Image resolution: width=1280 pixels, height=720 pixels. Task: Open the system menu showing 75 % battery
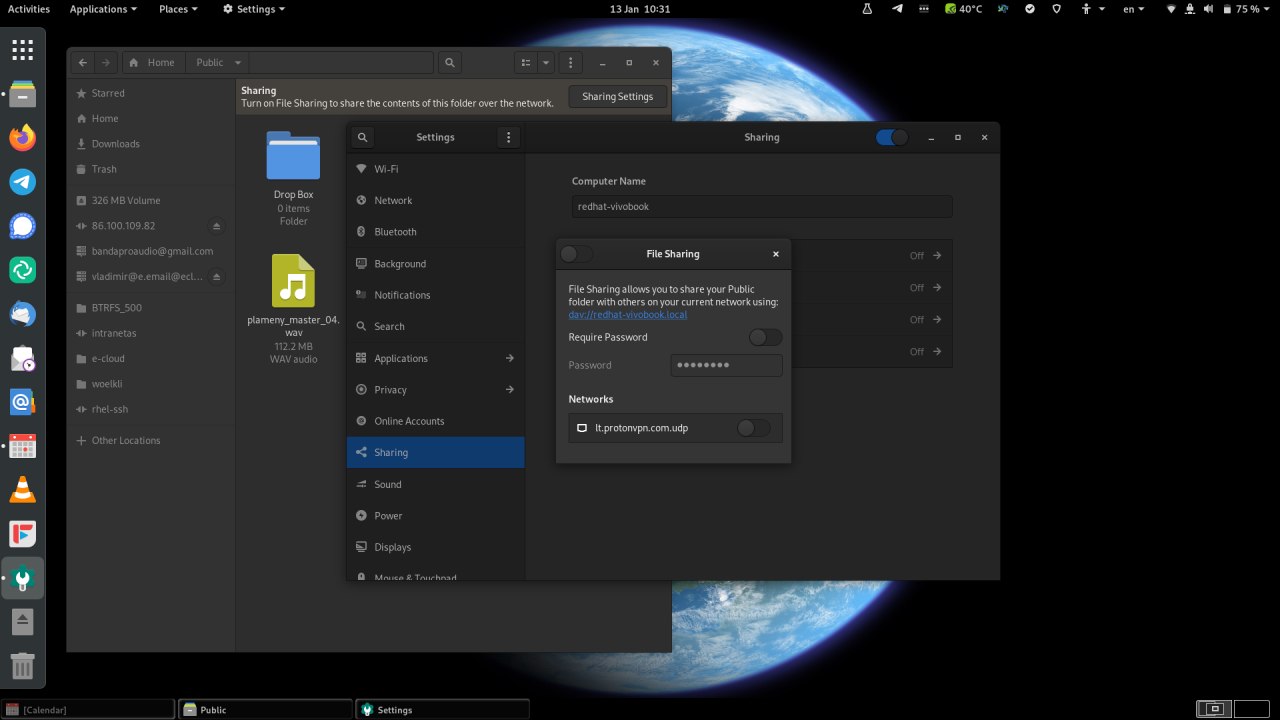click(1219, 9)
